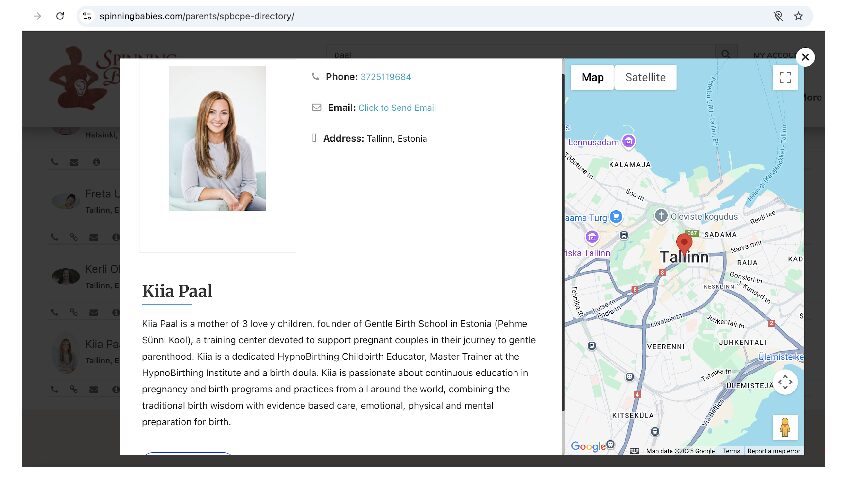Call phone number 3725119684
This screenshot has width=844, height=483.
[x=385, y=77]
